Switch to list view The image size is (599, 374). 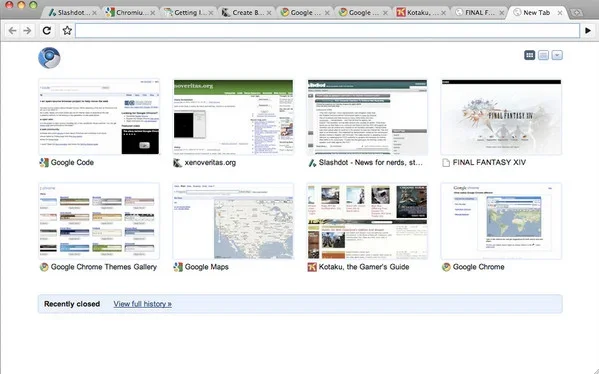click(x=543, y=55)
